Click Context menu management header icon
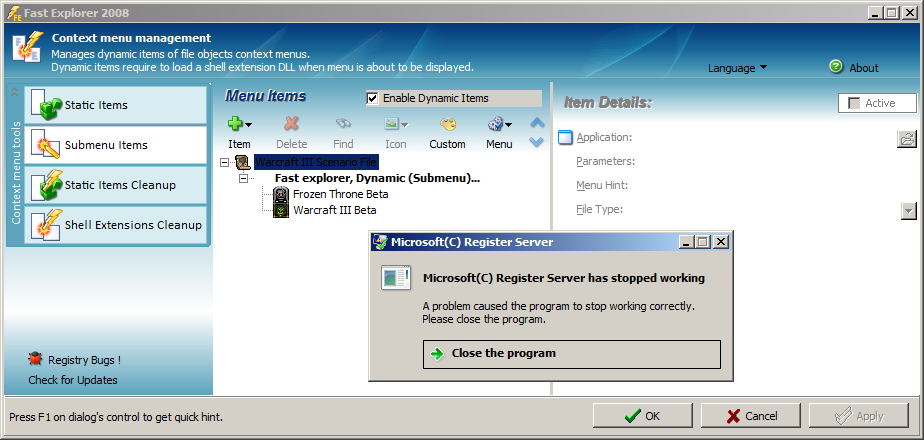The image size is (924, 440). coord(27,47)
